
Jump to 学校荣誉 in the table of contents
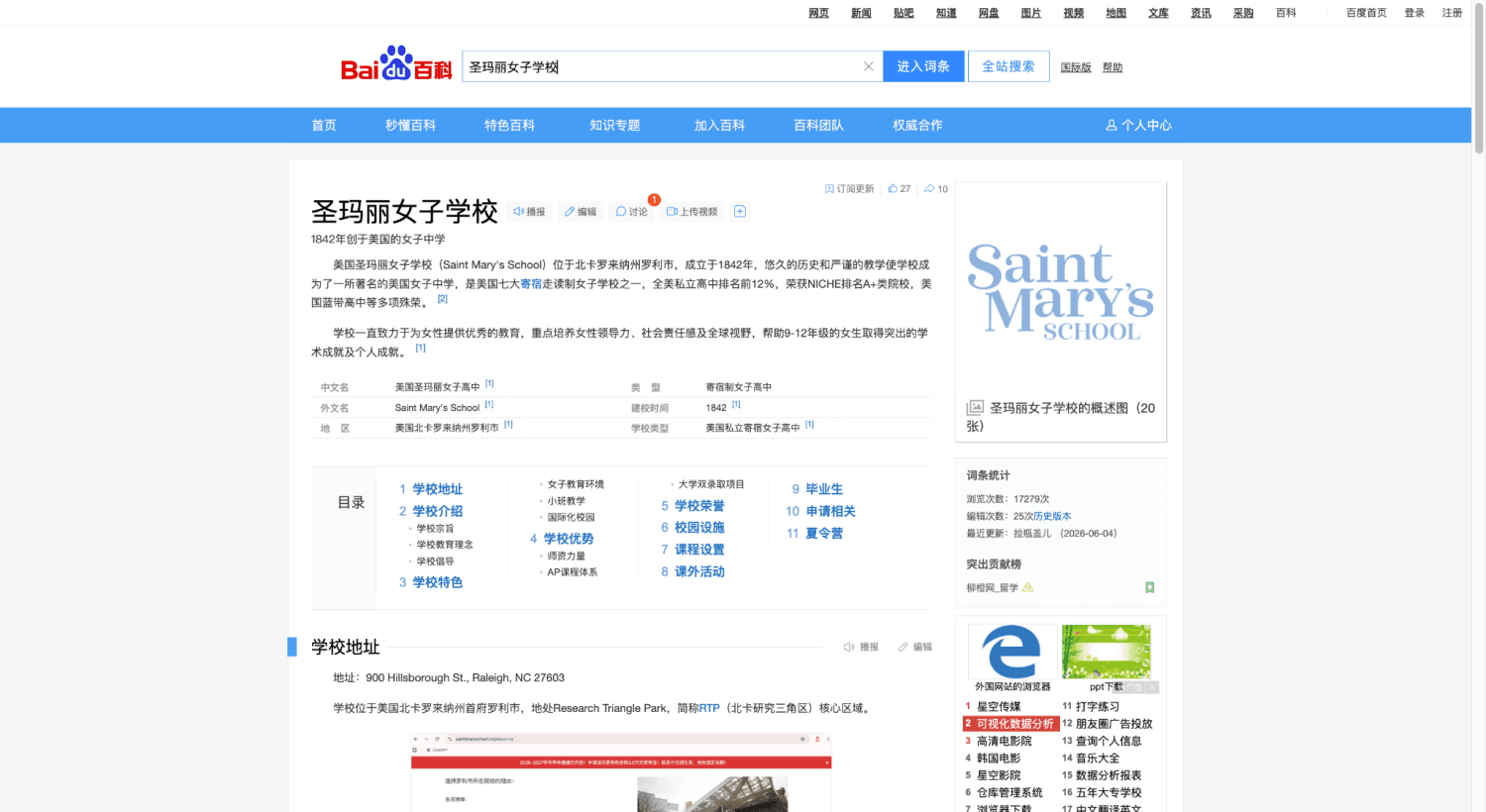pyautogui.click(x=699, y=506)
